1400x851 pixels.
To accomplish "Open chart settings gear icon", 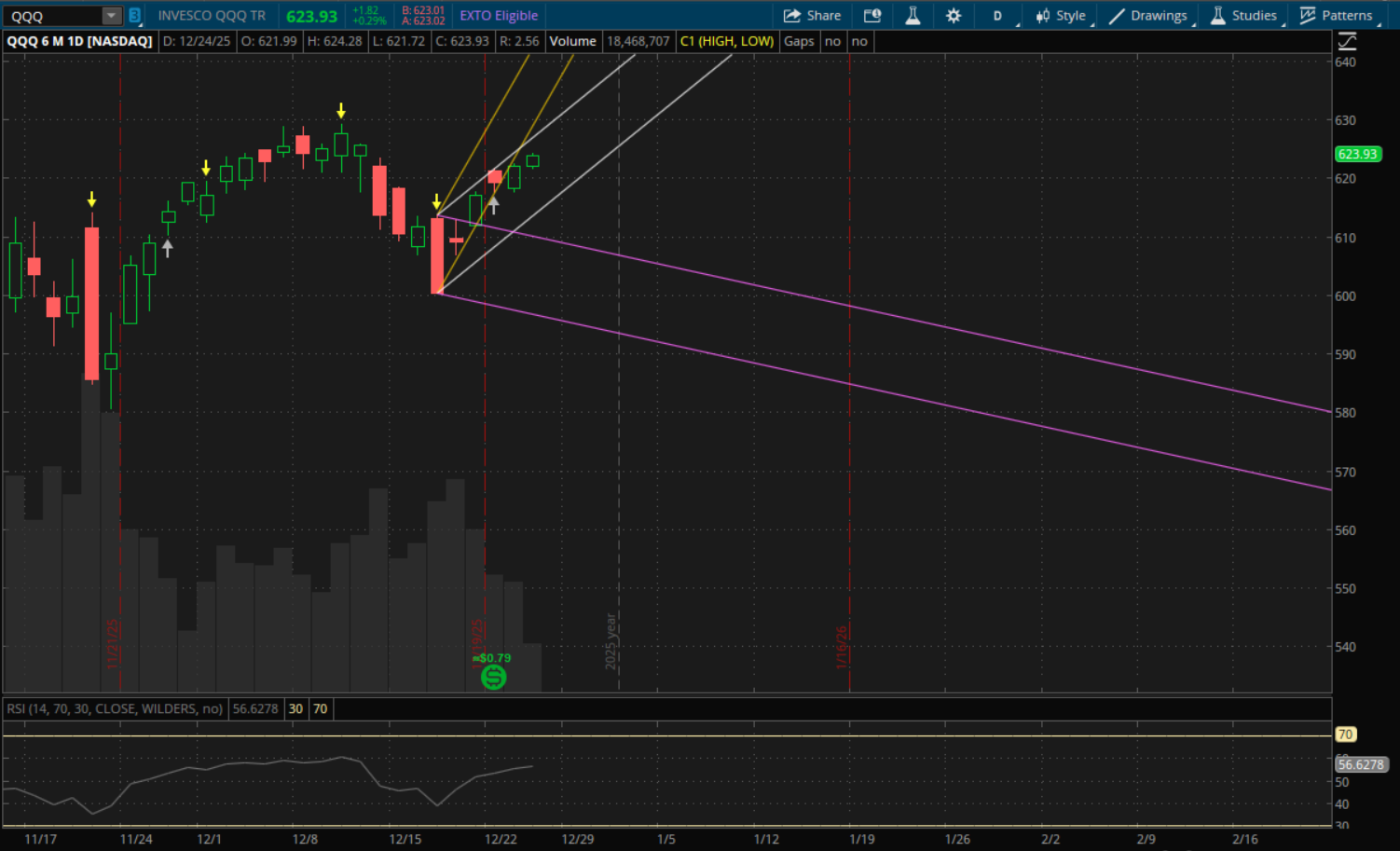I will pos(954,16).
